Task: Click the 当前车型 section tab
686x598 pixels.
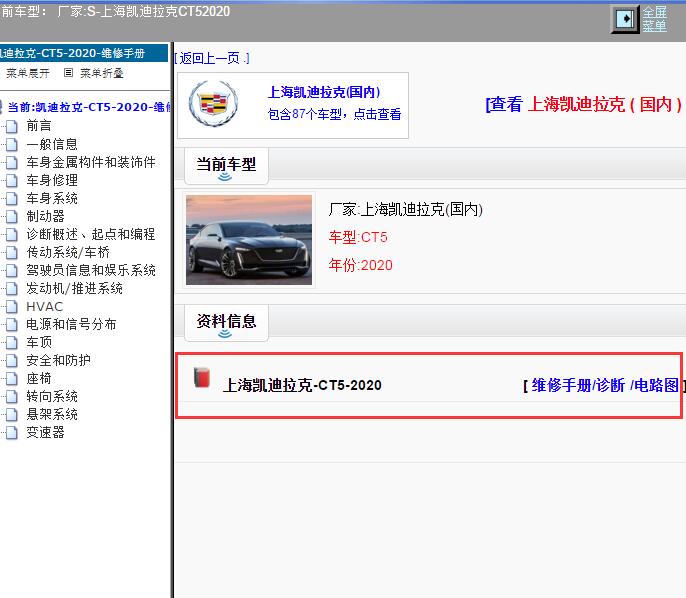Action: tap(226, 166)
